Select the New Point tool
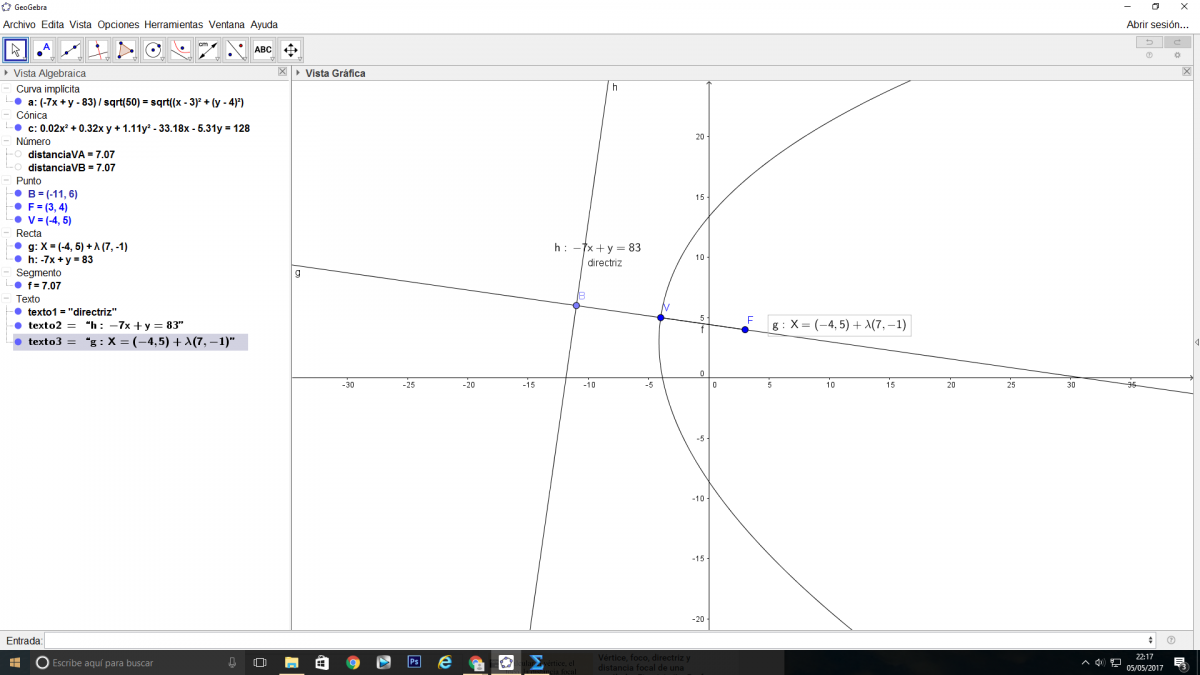This screenshot has width=1200, height=675. [x=43, y=49]
